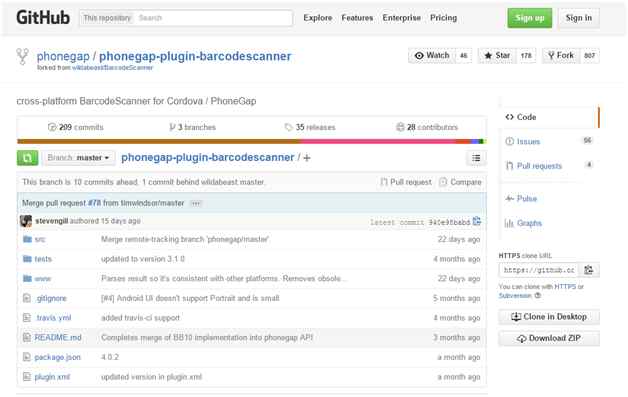View the forks count 307
This screenshot has width=628, height=397.
(x=589, y=55)
